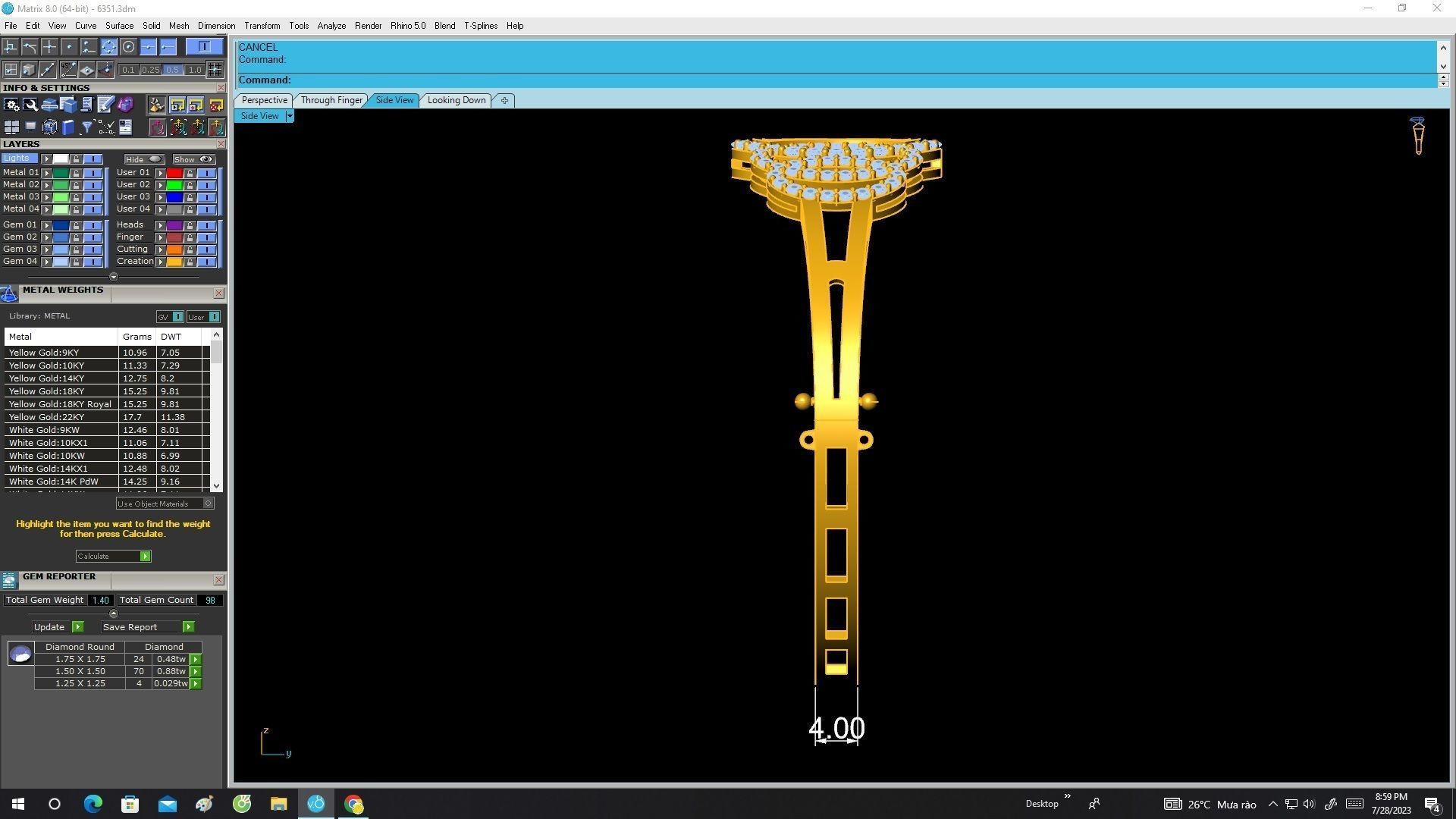The image size is (1456, 819).
Task: Add a new viewport tab with plus
Action: [504, 100]
